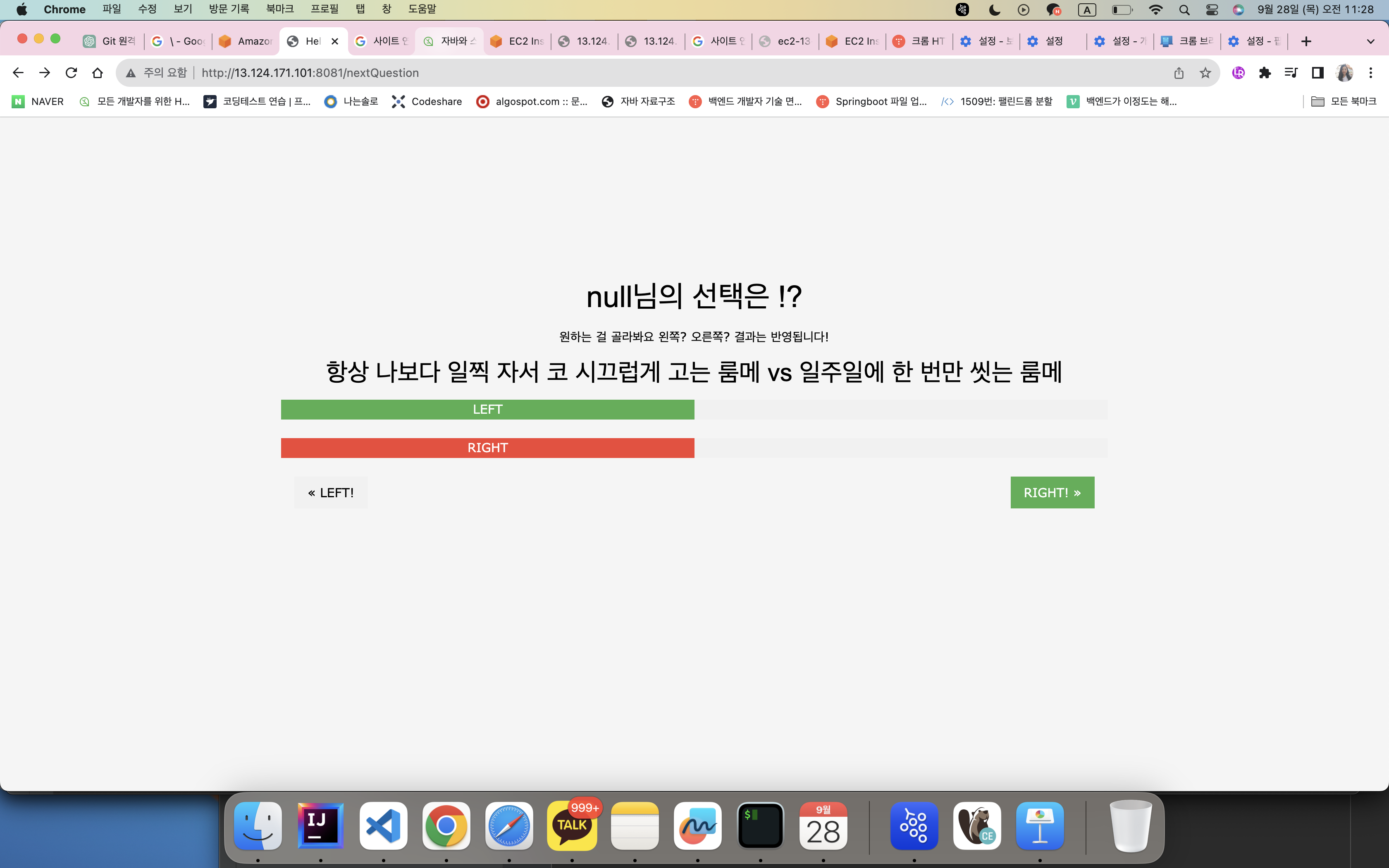Click the green LEFT result bar
Viewport: 1389px width, 868px height.
coord(487,409)
